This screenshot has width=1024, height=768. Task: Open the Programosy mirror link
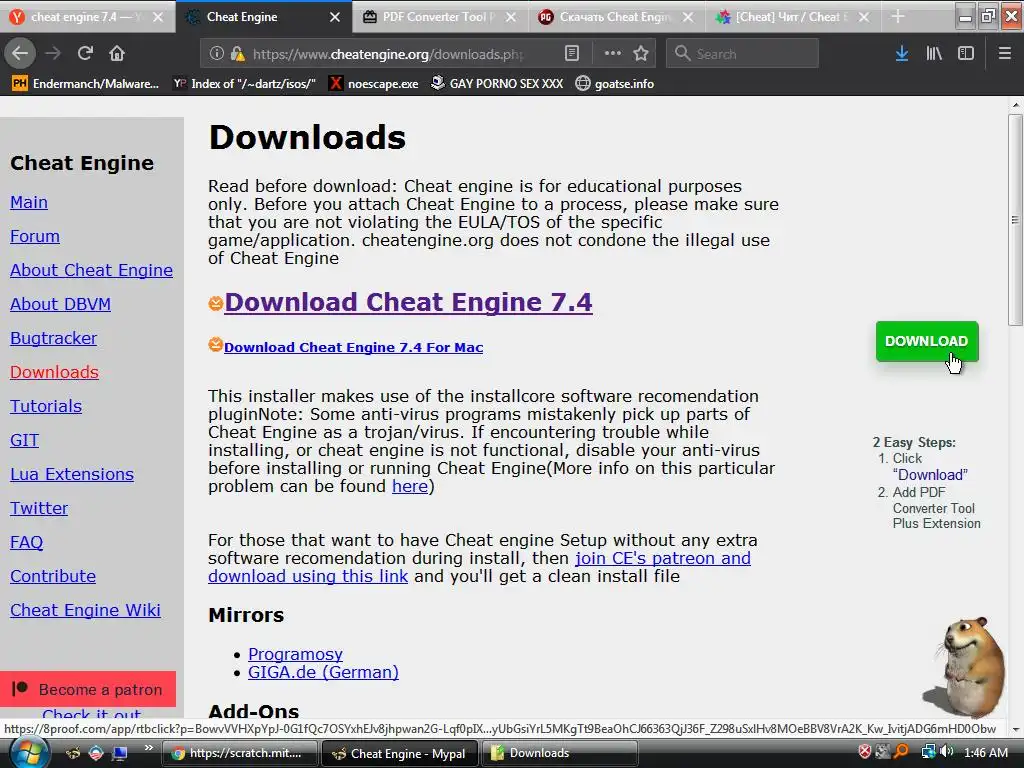click(x=295, y=654)
